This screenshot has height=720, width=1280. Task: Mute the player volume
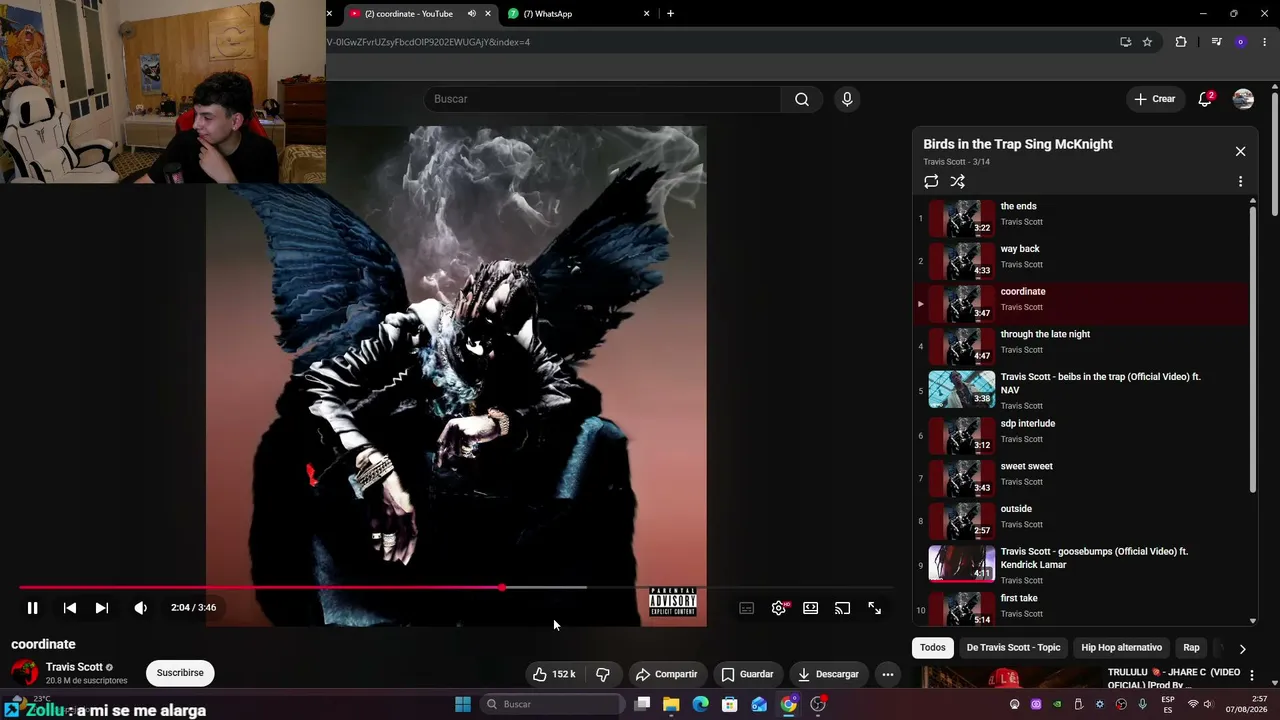pos(140,608)
